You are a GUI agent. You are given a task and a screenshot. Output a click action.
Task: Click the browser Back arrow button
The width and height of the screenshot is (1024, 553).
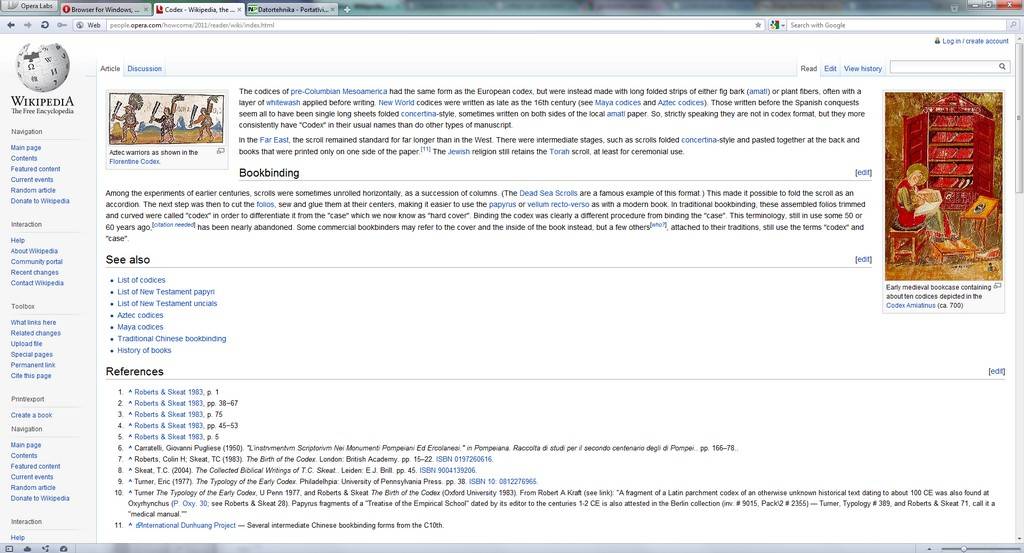(10, 24)
